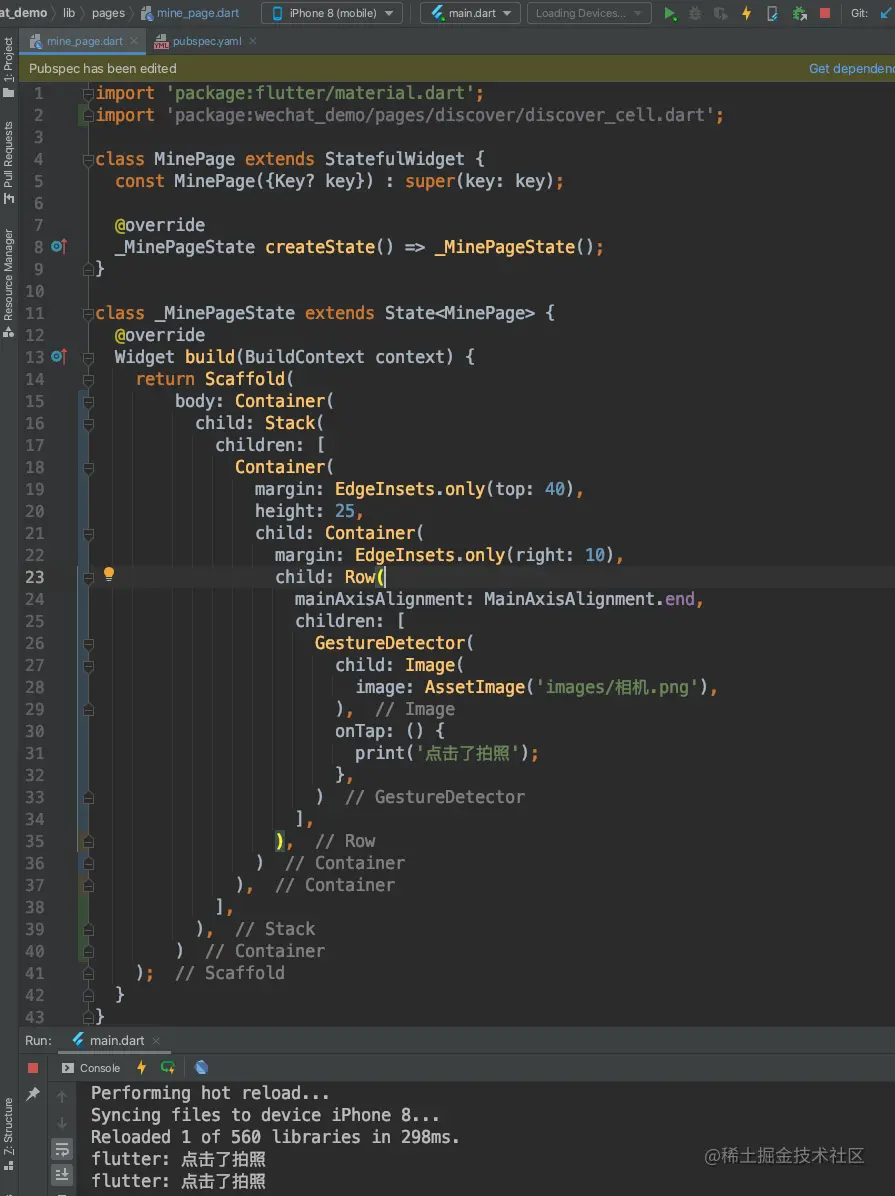Click MainAxisAlignment.end on line 24
Viewport: 895px width, 1196px height.
pos(589,600)
